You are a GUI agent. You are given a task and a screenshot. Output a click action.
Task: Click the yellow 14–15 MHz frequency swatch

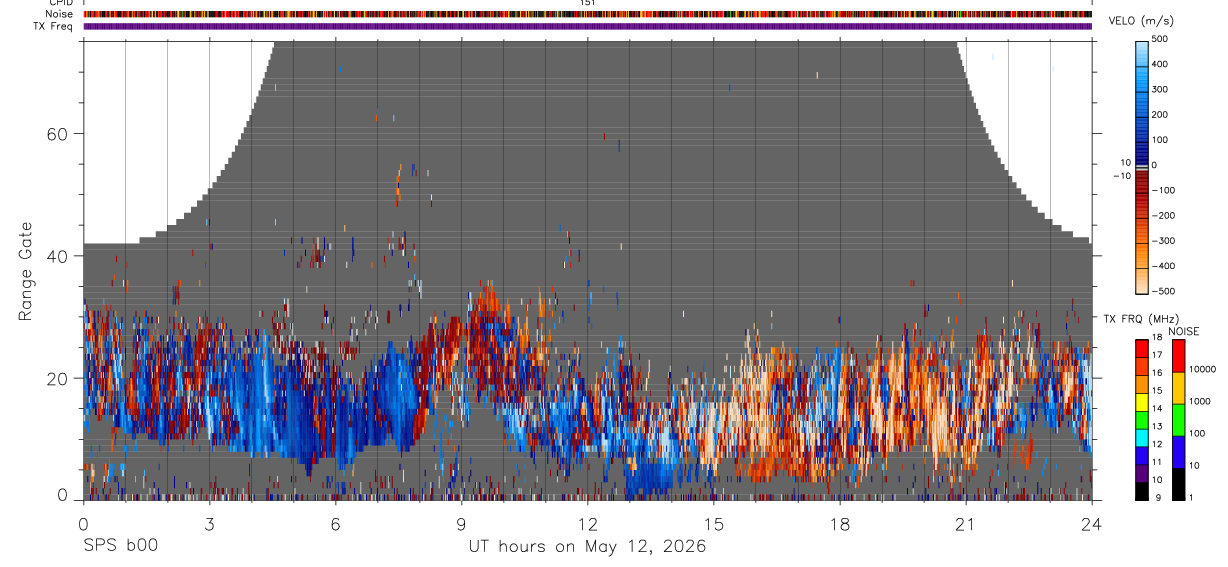click(1142, 402)
